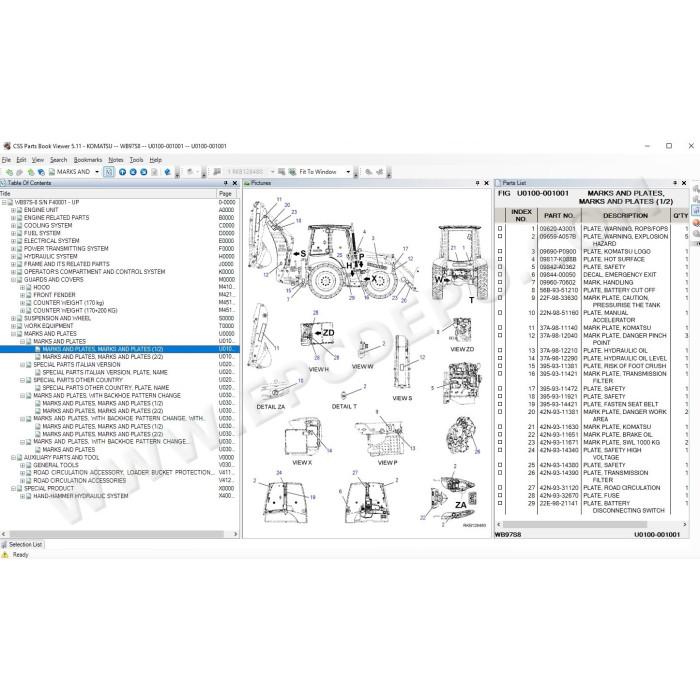The height and width of the screenshot is (700, 700).
Task: Open the Bookmarks menu
Action: (88, 160)
